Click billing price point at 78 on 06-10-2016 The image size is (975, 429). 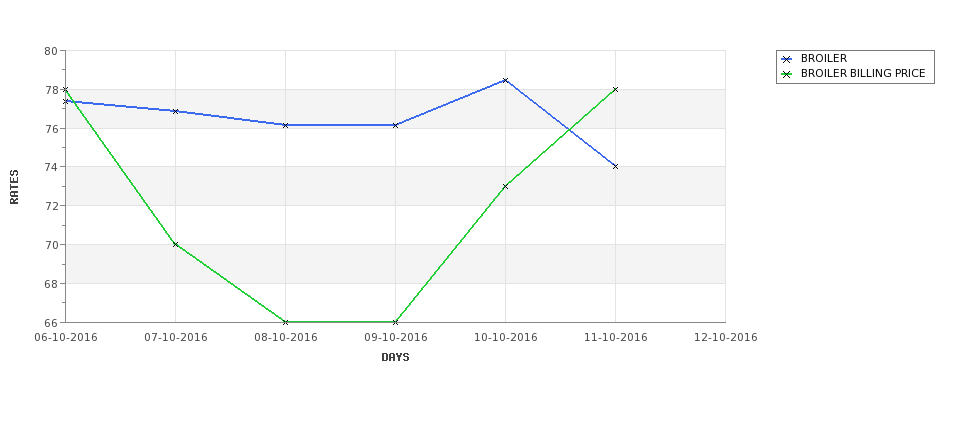(65, 90)
